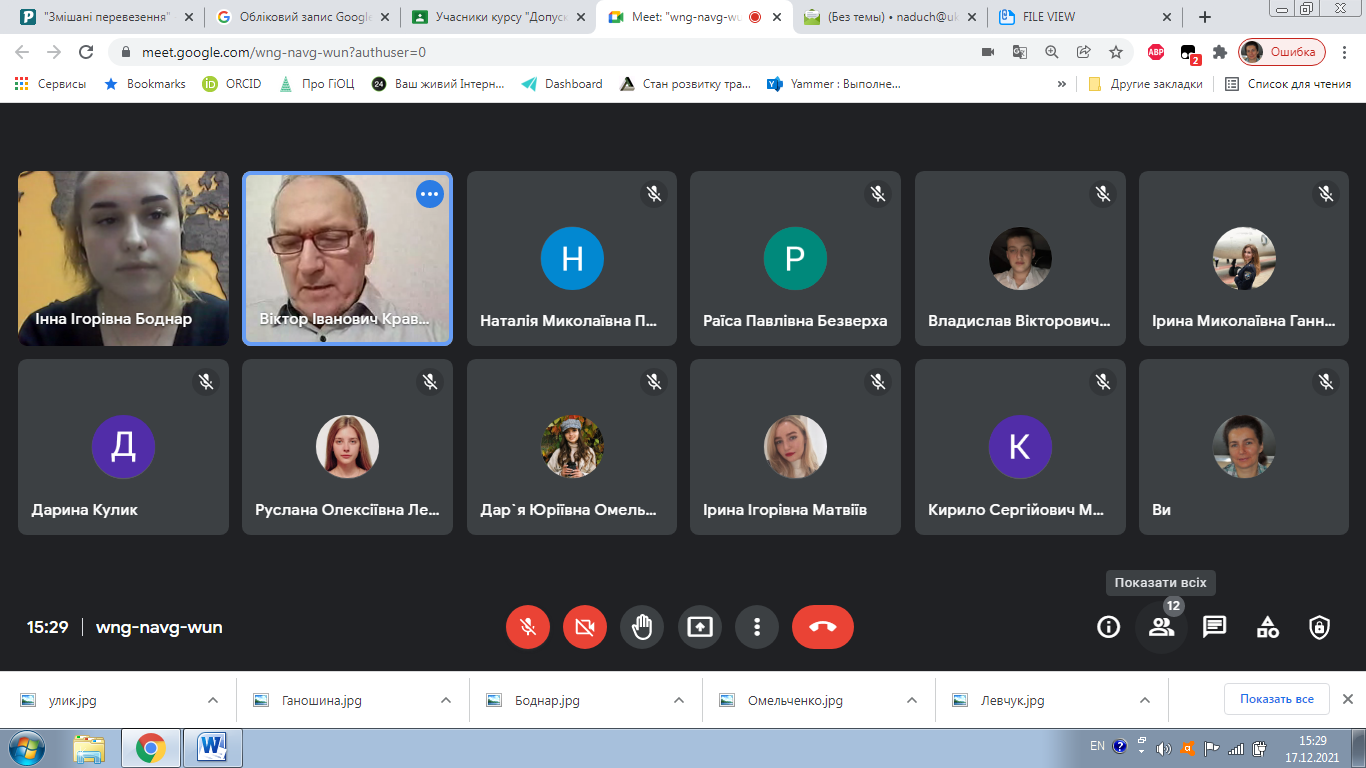Toggle the microphone mute button
The height and width of the screenshot is (768, 1366).
click(x=528, y=627)
